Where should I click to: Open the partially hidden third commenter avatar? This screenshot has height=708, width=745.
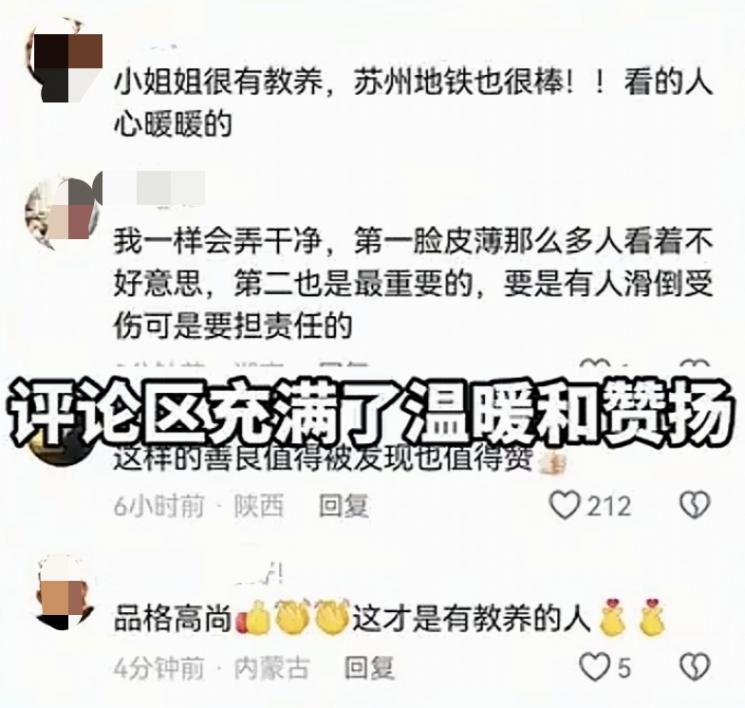tap(61, 449)
